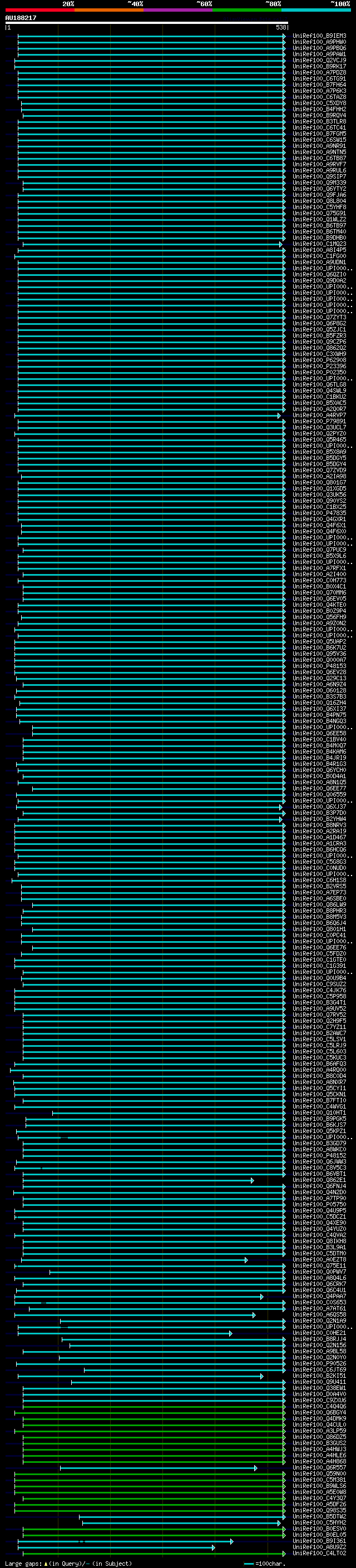
Task: Click the red 20% identity legend bar
Action: (x=40, y=10)
